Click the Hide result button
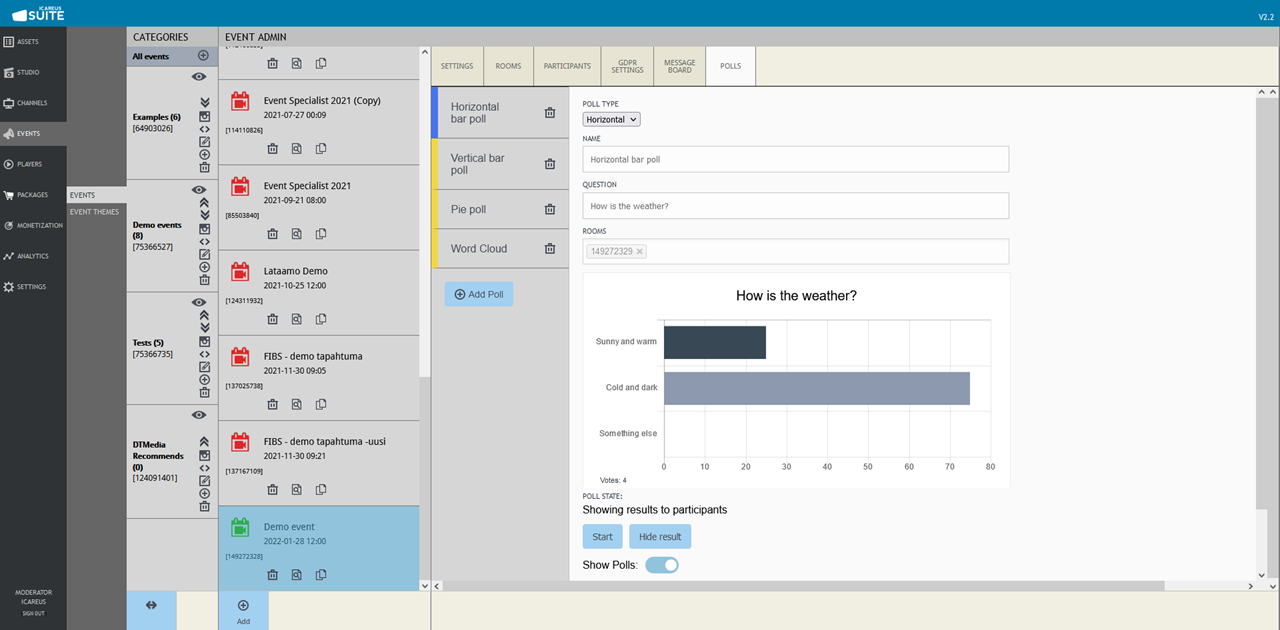 pos(659,537)
